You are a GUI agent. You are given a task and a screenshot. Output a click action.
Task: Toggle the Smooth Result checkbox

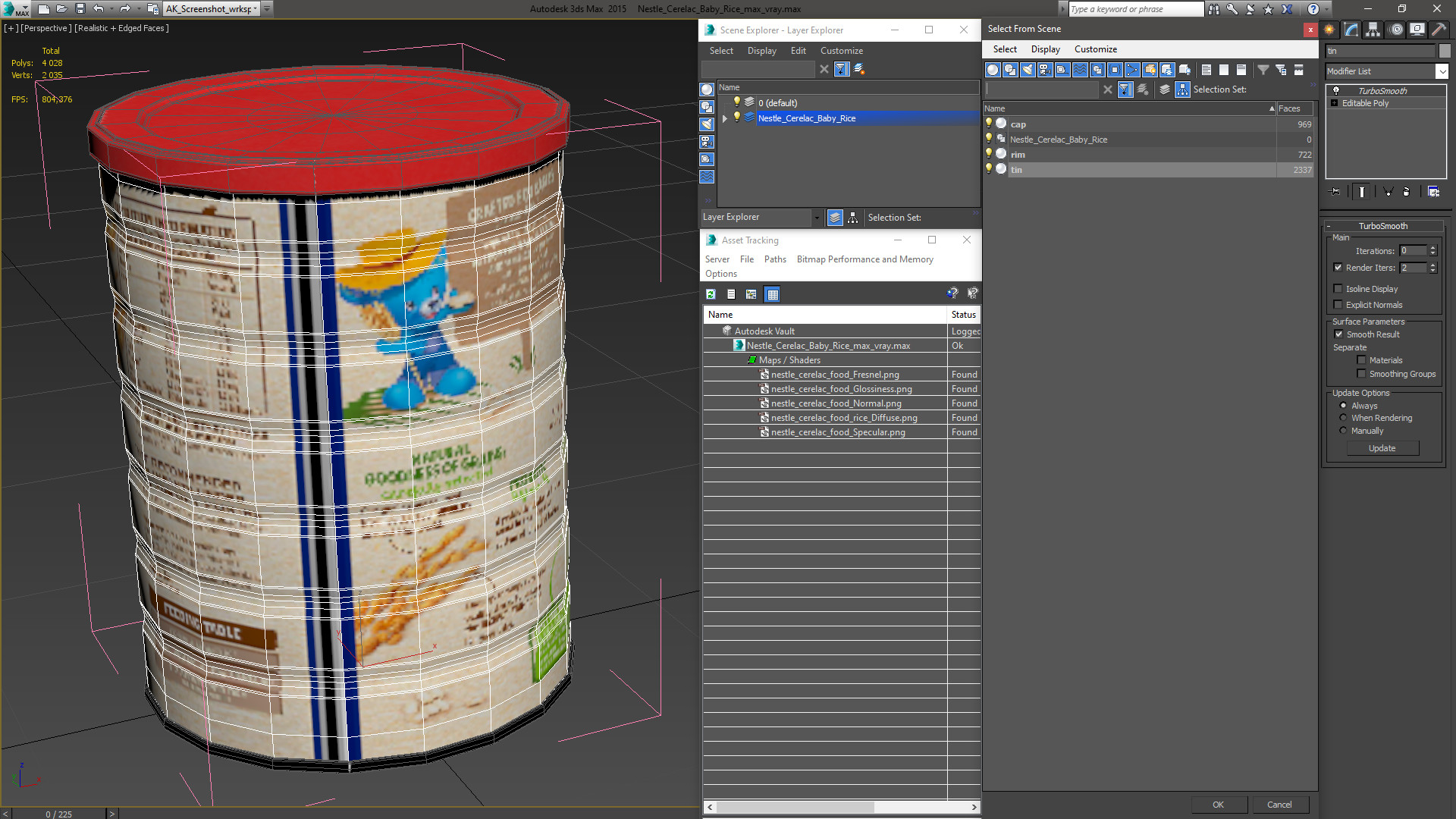click(1338, 334)
